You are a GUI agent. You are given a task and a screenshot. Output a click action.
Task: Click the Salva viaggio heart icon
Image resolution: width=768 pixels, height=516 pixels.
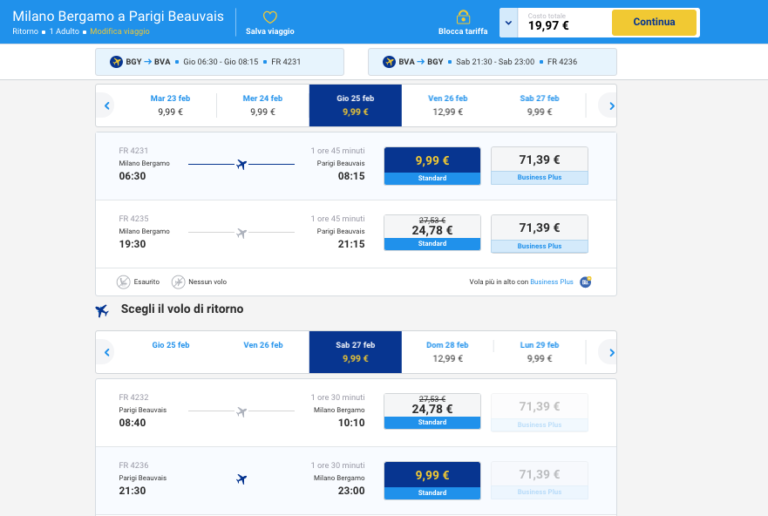[x=269, y=17]
